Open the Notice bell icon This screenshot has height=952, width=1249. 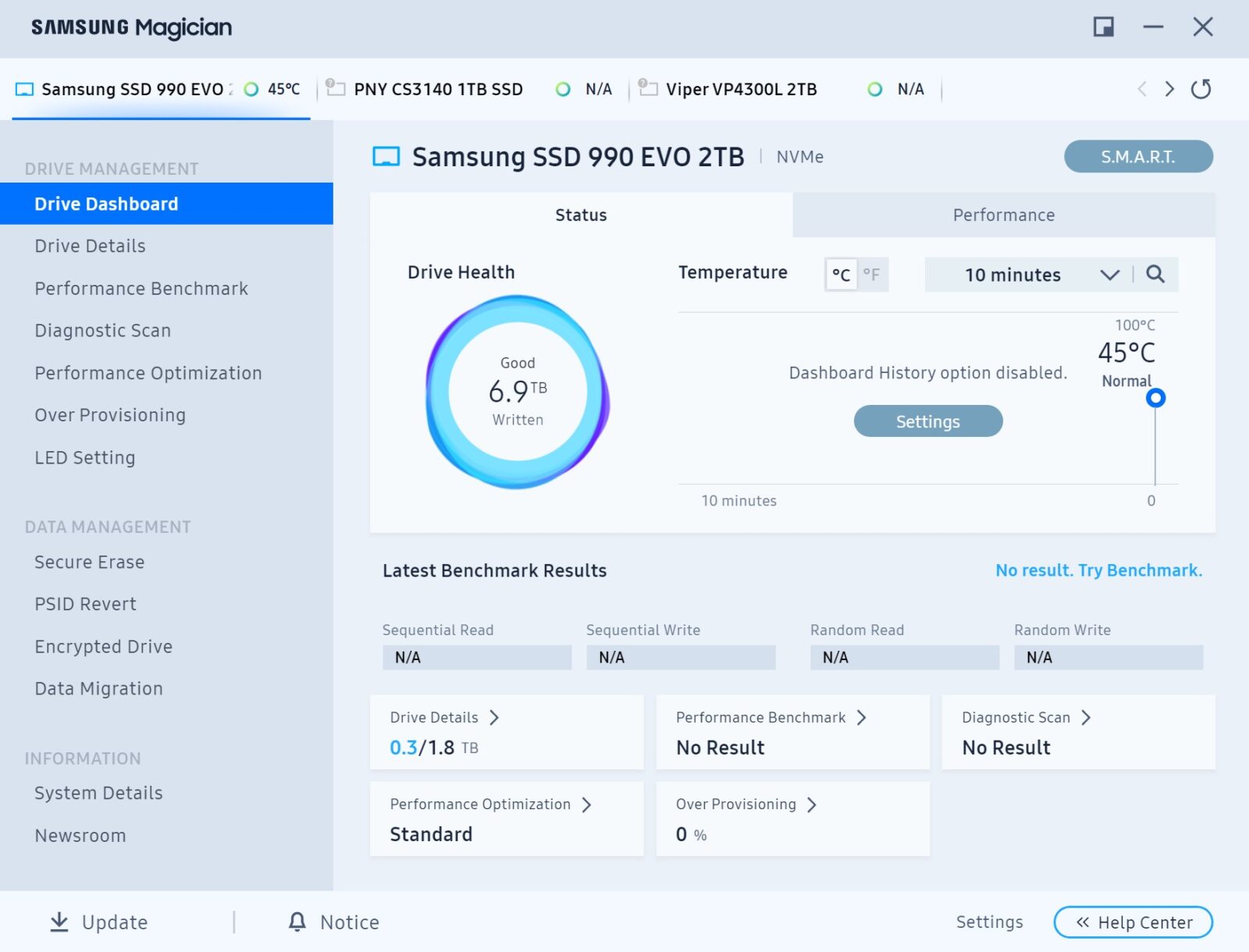pyautogui.click(x=297, y=922)
